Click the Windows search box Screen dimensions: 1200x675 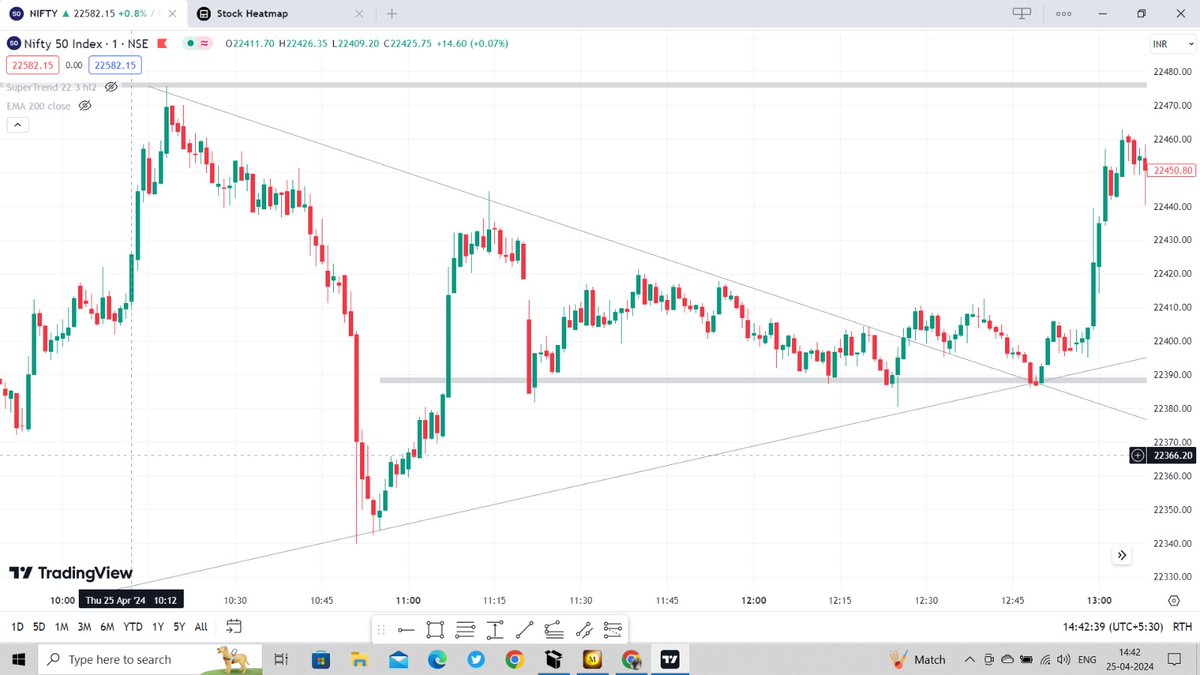coord(150,660)
